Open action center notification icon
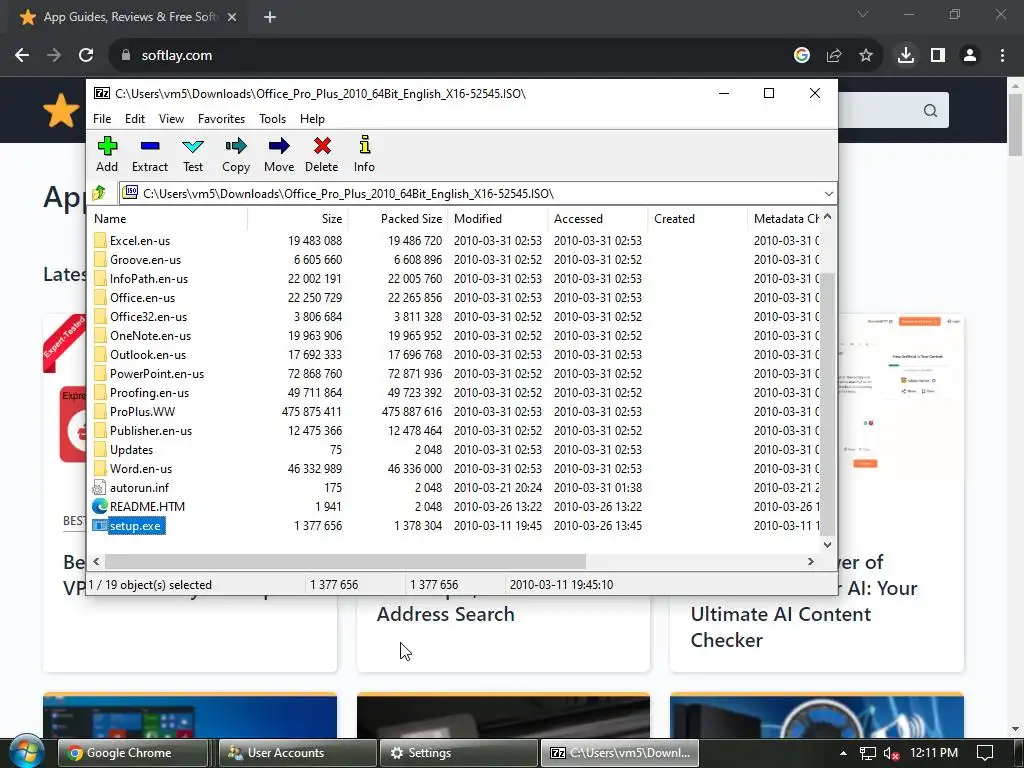Screen dimensions: 1024x768 tap(985, 753)
